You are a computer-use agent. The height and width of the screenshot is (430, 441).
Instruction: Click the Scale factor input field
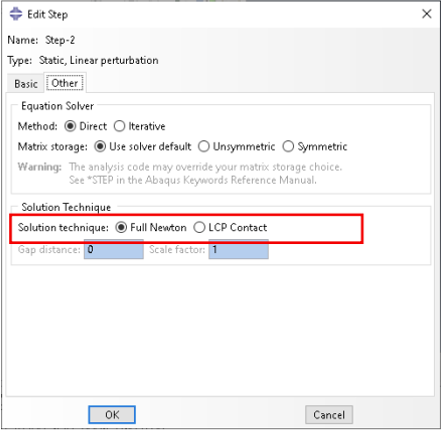point(239,250)
